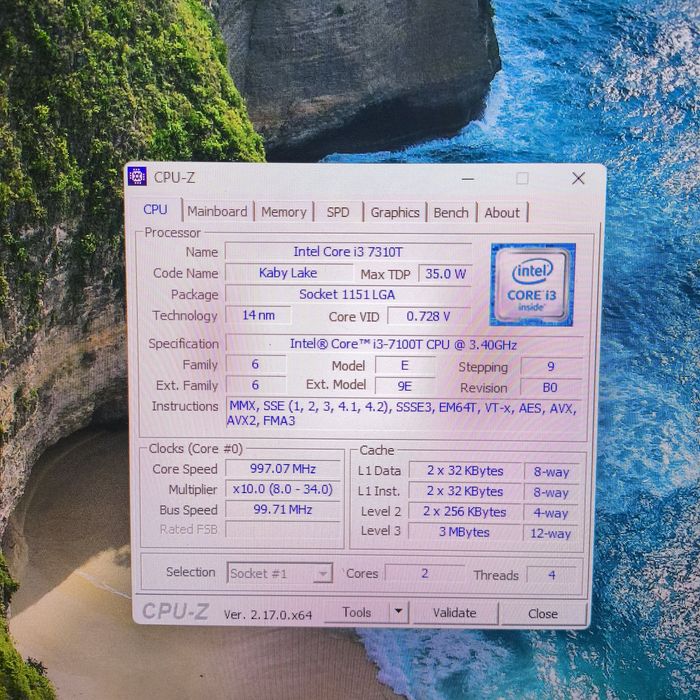Screen dimensions: 700x700
Task: Click the Ext. Model value 9E
Action: (x=404, y=386)
